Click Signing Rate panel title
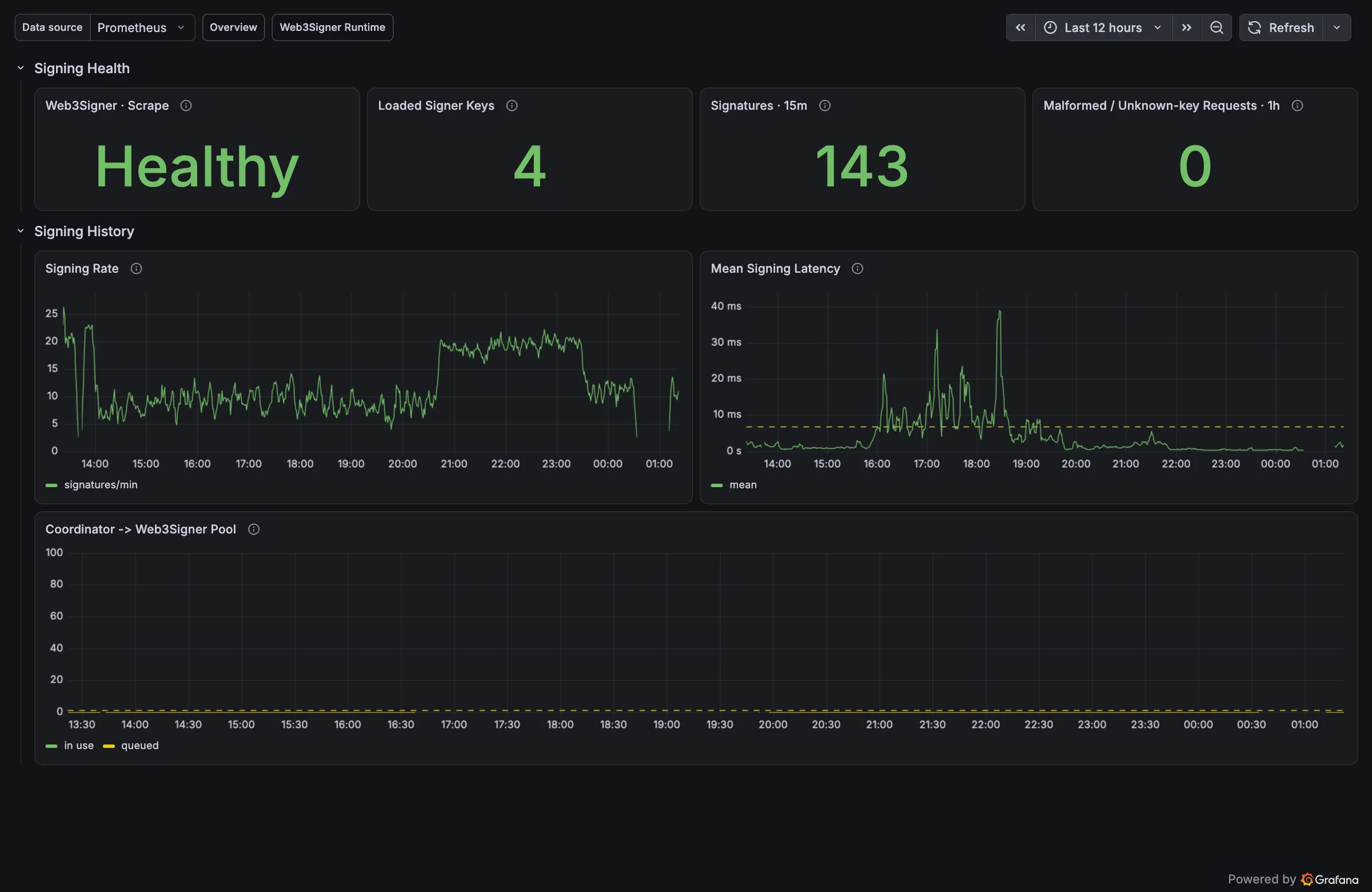This screenshot has height=892, width=1372. 82,269
